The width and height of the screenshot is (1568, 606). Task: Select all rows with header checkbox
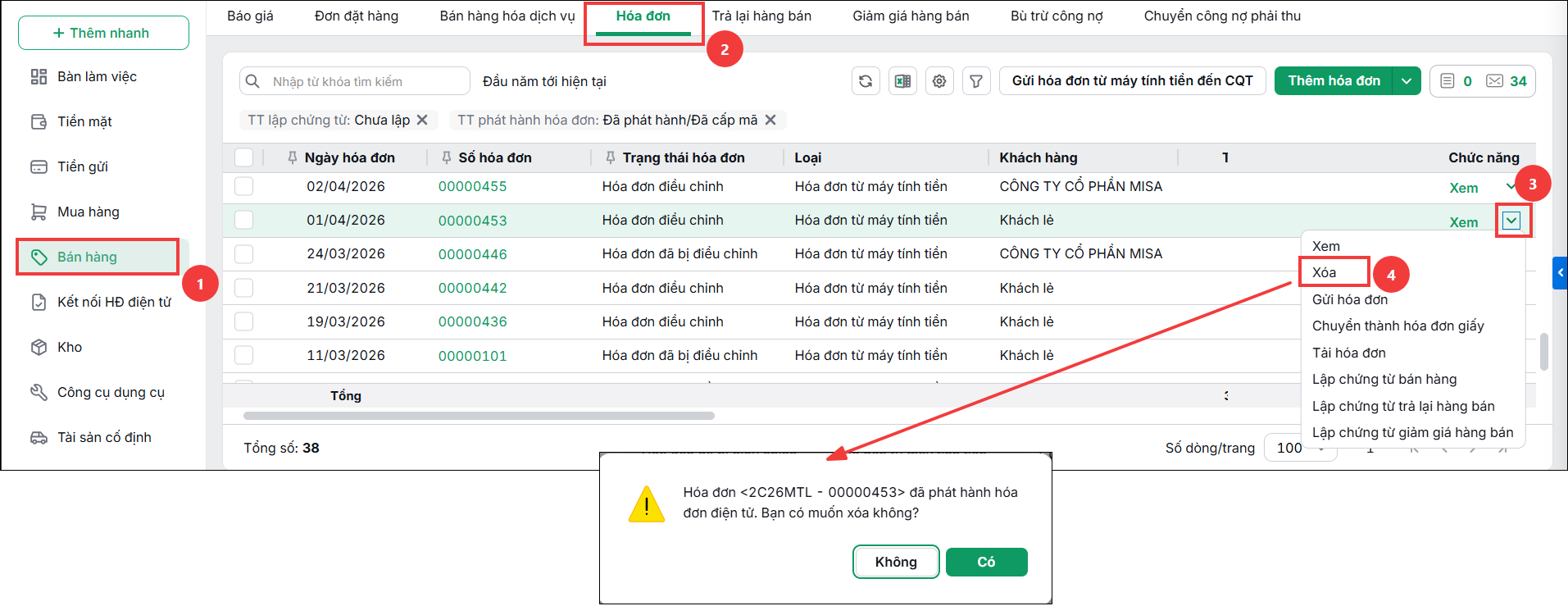[x=243, y=157]
